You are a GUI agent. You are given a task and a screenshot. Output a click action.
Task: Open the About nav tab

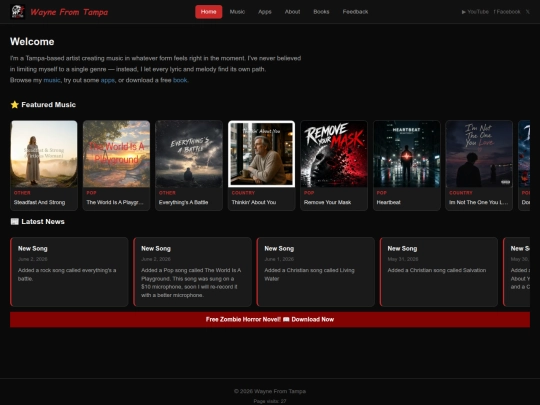[292, 12]
